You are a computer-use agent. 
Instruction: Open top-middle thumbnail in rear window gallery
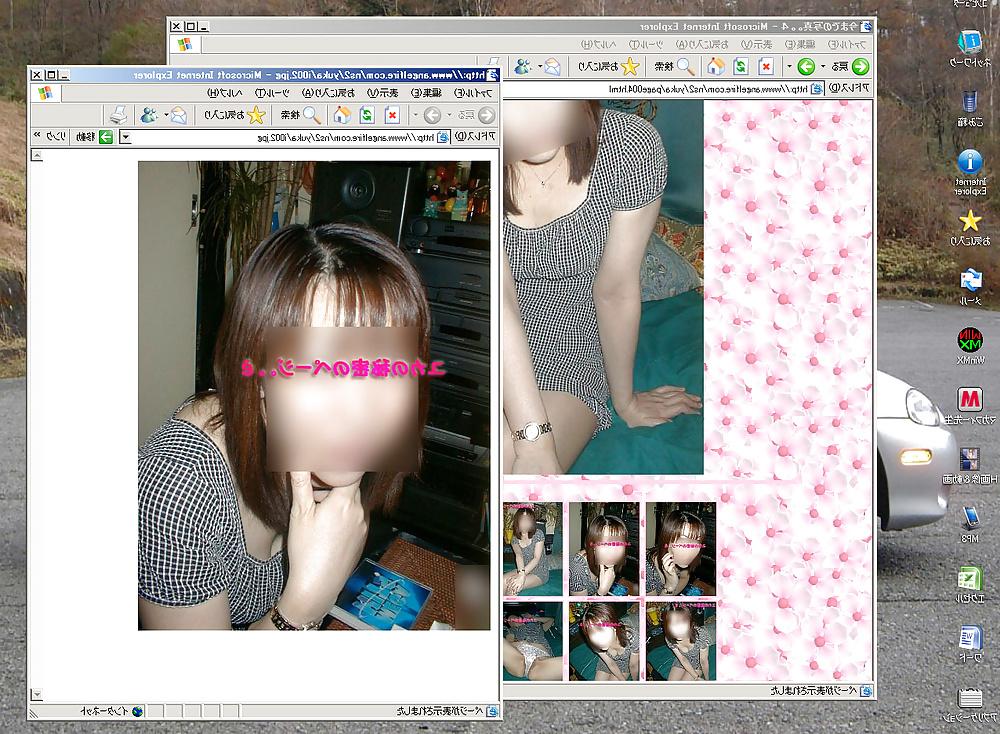tap(603, 548)
